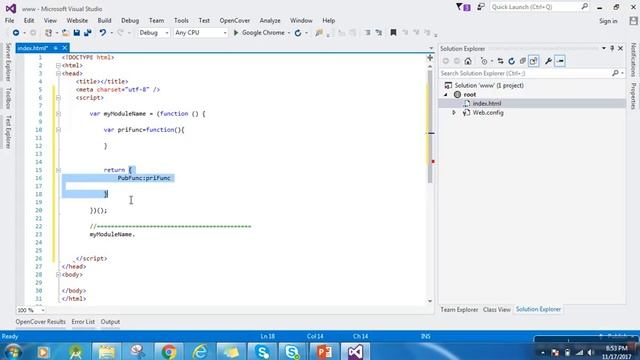Select Solution 'www' (1 project) node
Image resolution: width=640 pixels, height=360 pixels.
489,86
